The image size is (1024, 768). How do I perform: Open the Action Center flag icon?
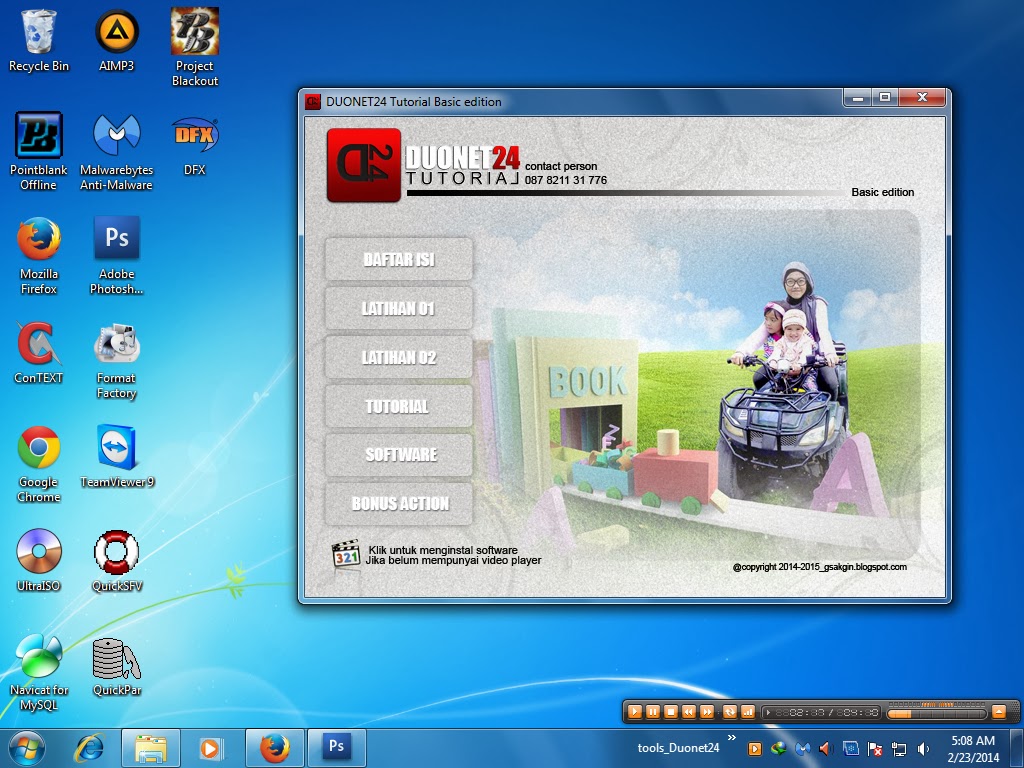coord(874,749)
